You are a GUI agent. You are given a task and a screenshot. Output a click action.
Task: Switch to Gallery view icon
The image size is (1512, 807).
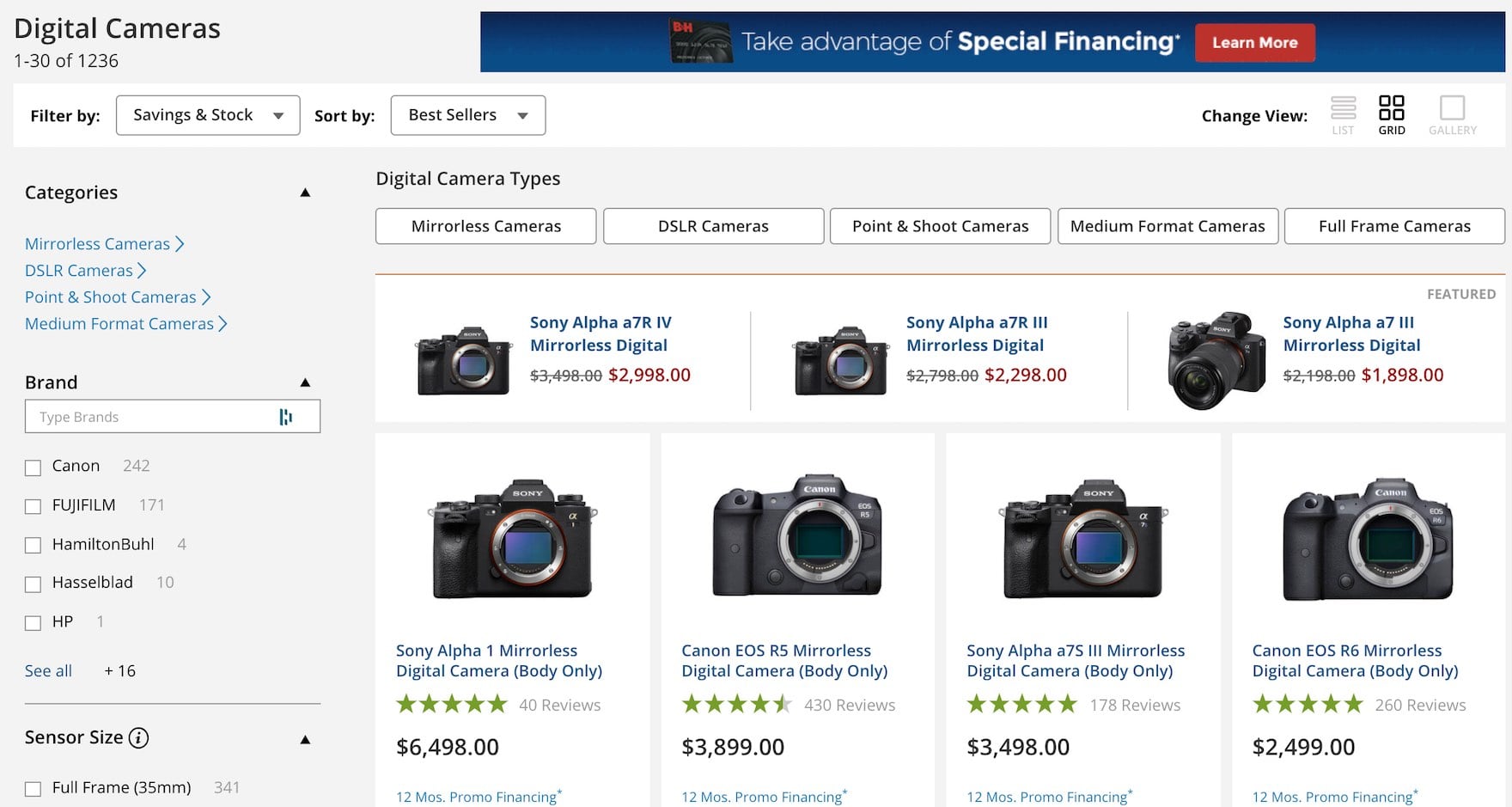click(x=1452, y=109)
